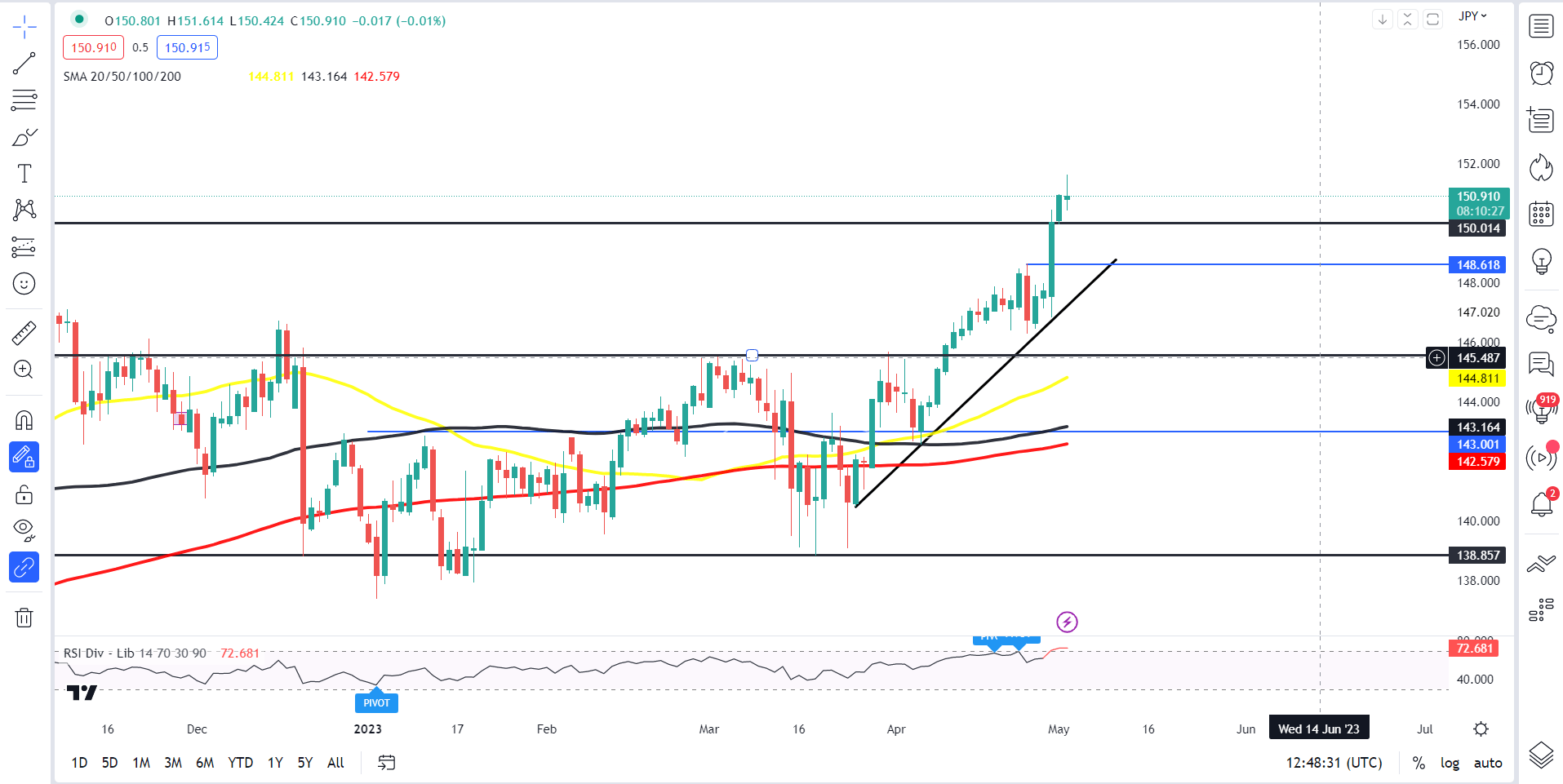Click the RSI Div indicator label
Image resolution: width=1563 pixels, height=784 pixels.
(135, 653)
